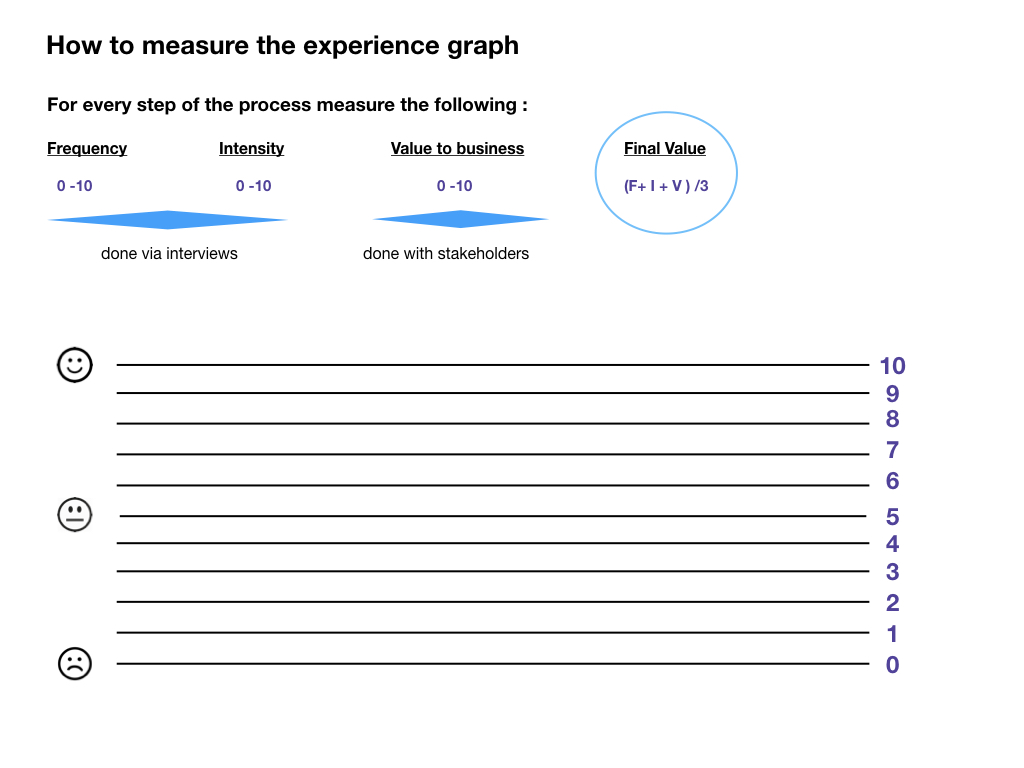The height and width of the screenshot is (768, 1024).
Task: Click the slide title about experience graph
Action: [283, 46]
